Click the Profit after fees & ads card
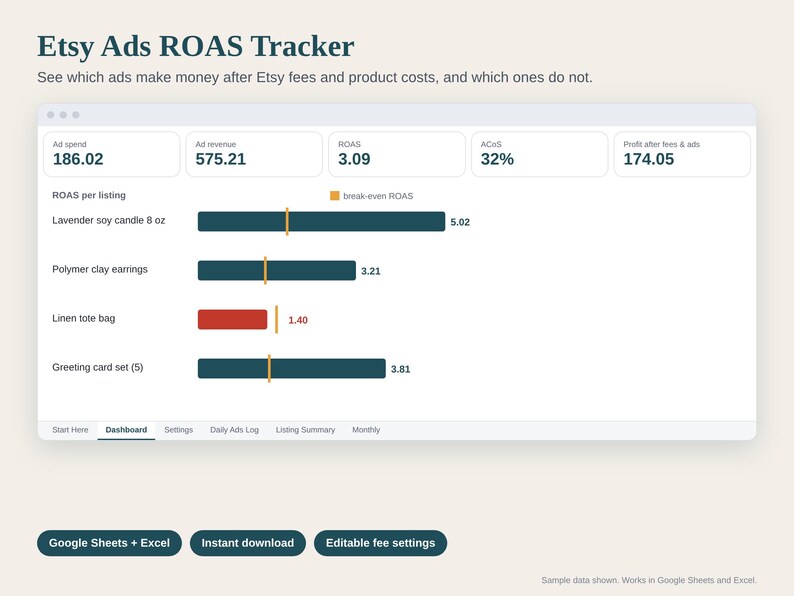The image size is (794, 596). point(682,154)
